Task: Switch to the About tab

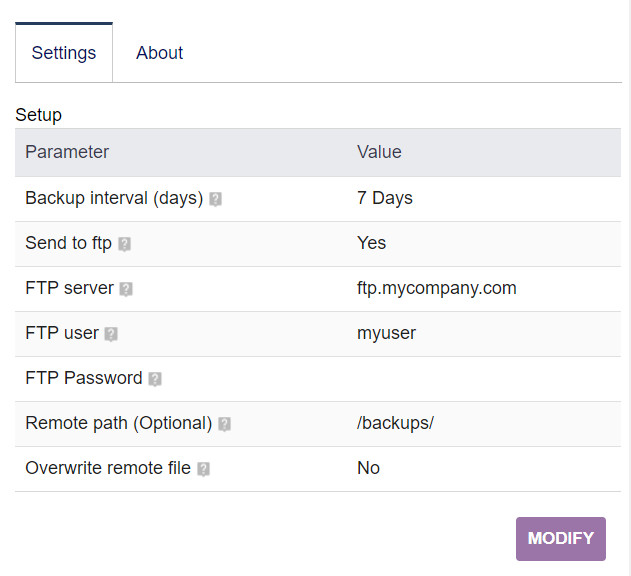Action: (x=159, y=53)
